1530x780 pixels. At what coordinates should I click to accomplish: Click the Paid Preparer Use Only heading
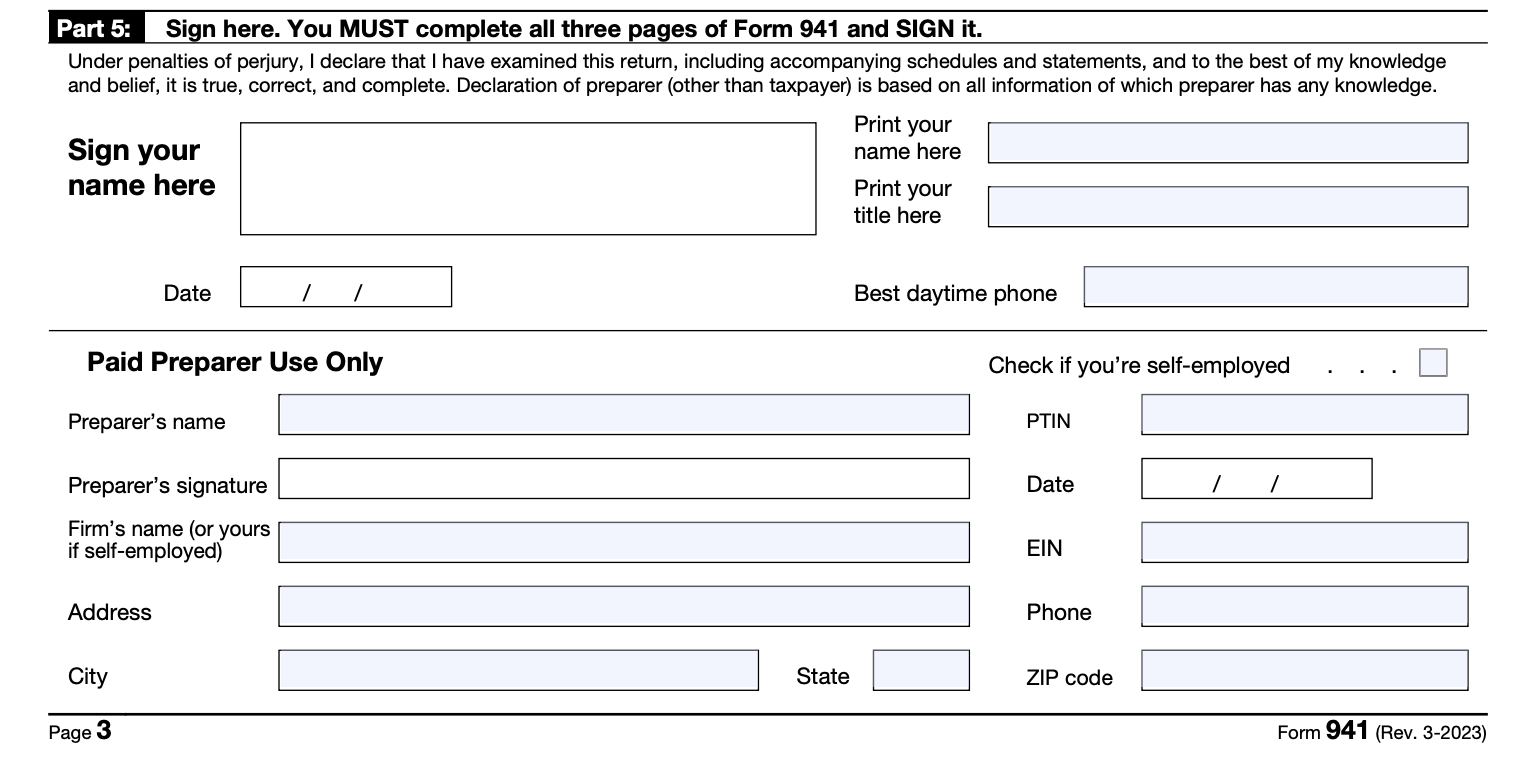coord(235,362)
